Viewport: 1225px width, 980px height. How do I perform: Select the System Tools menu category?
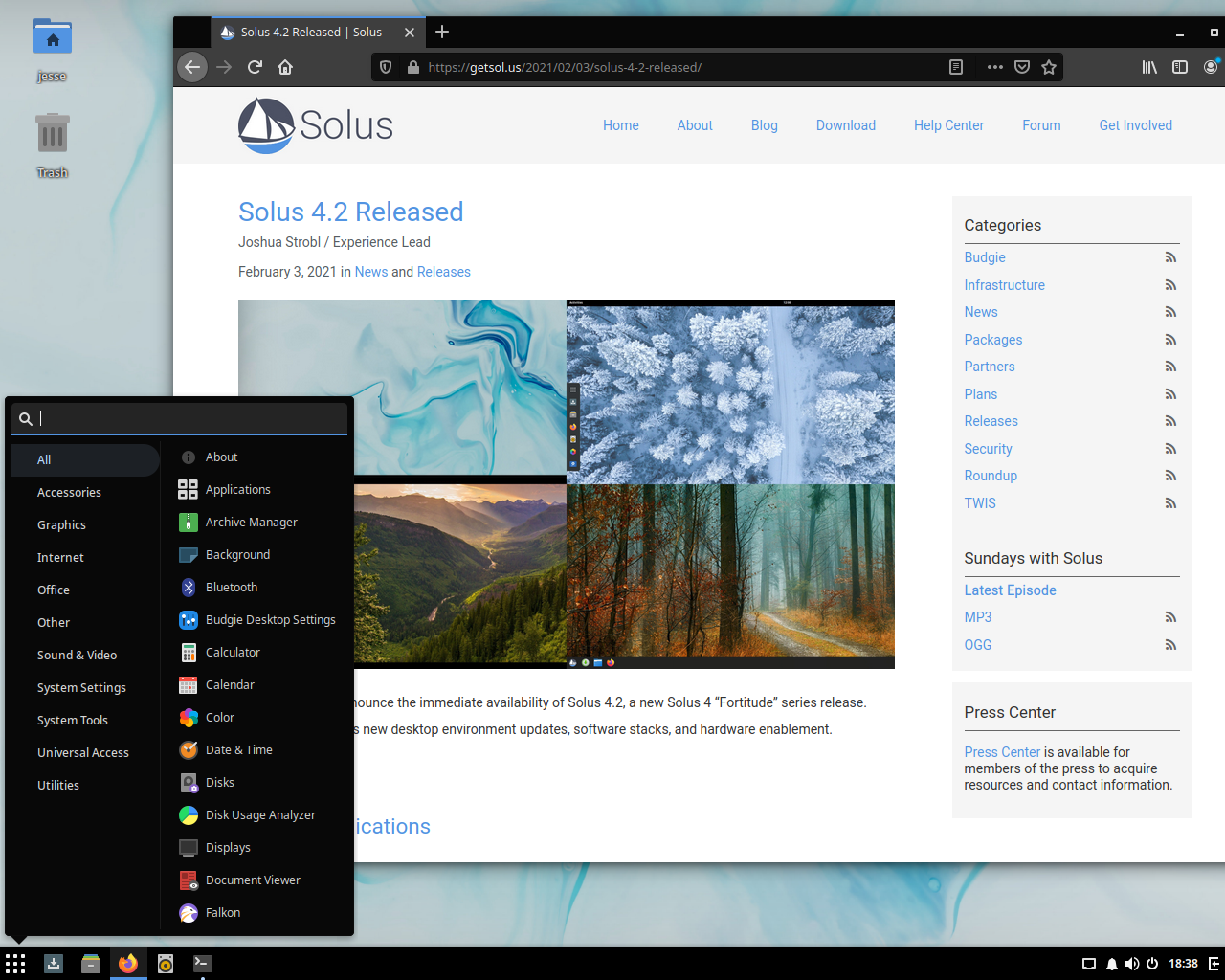(73, 720)
